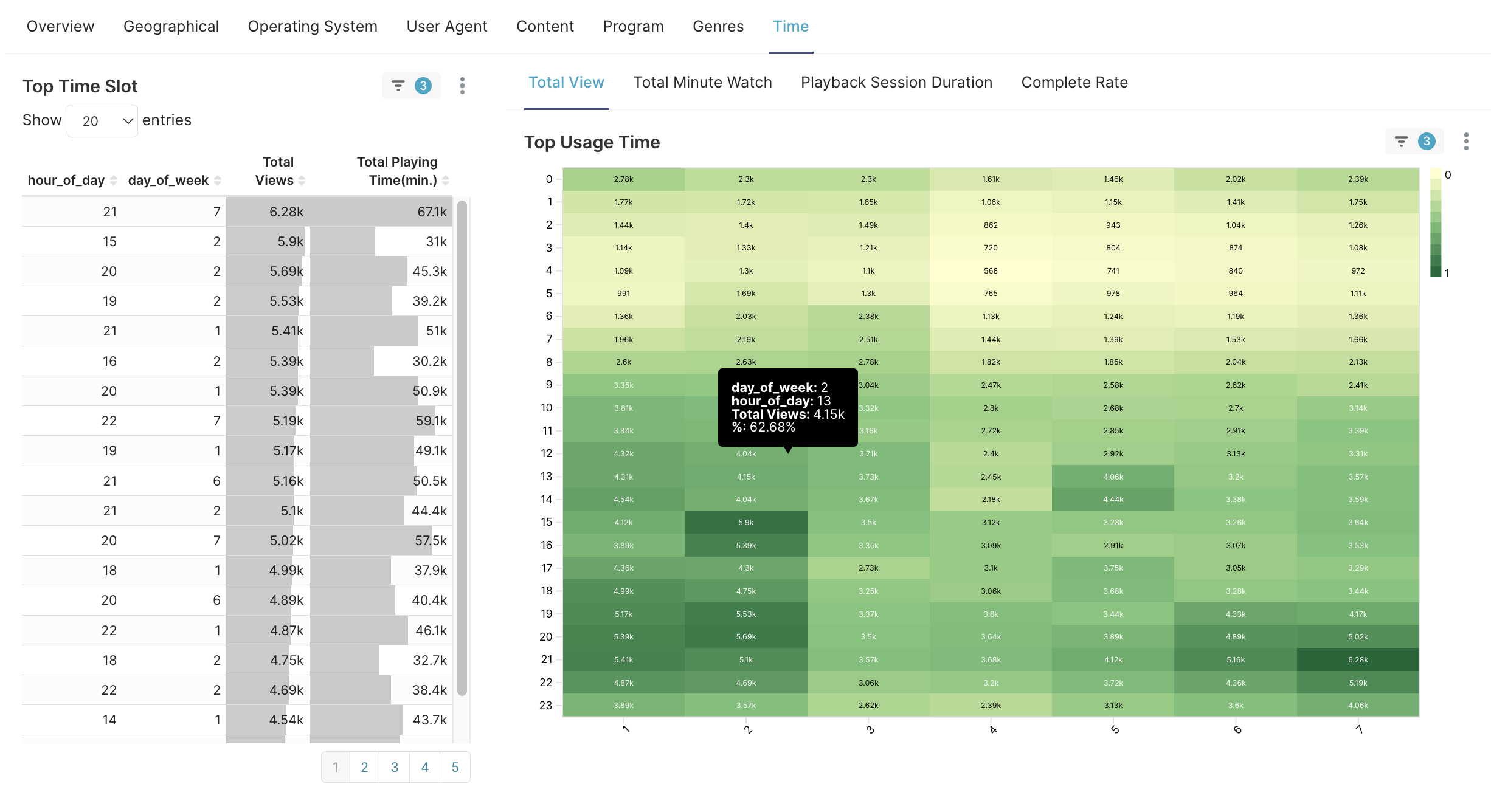The height and width of the screenshot is (812, 1491).
Task: Click heatmap cell 5.69k at hour 20
Action: [x=746, y=636]
